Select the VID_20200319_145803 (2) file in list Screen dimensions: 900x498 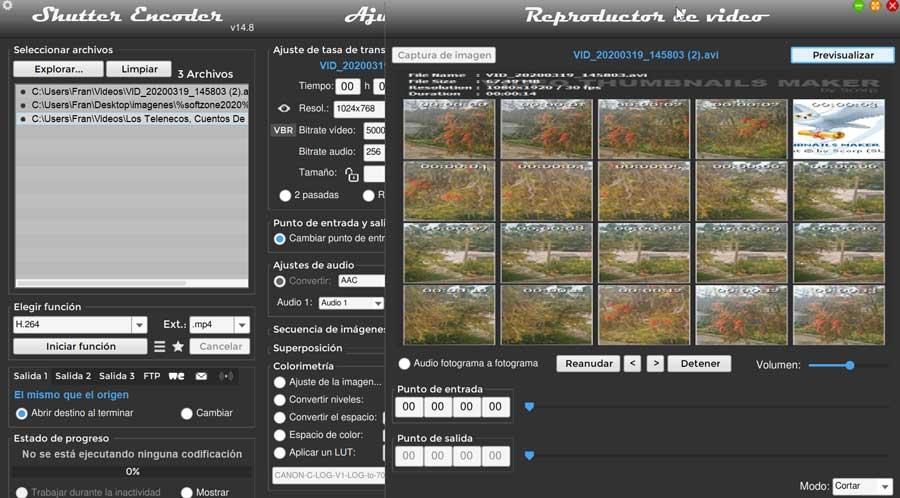132,91
